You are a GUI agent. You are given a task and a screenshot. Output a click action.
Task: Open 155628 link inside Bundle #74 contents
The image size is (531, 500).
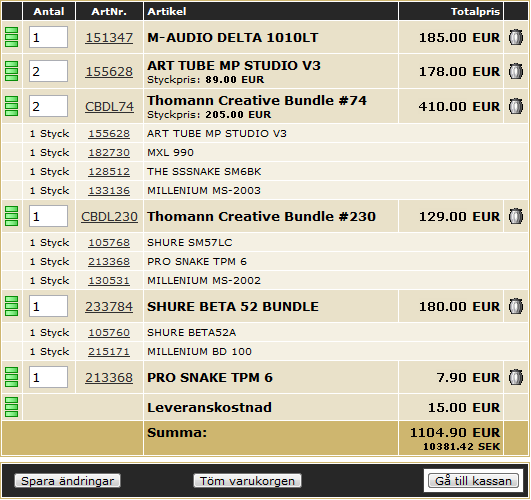109,134
